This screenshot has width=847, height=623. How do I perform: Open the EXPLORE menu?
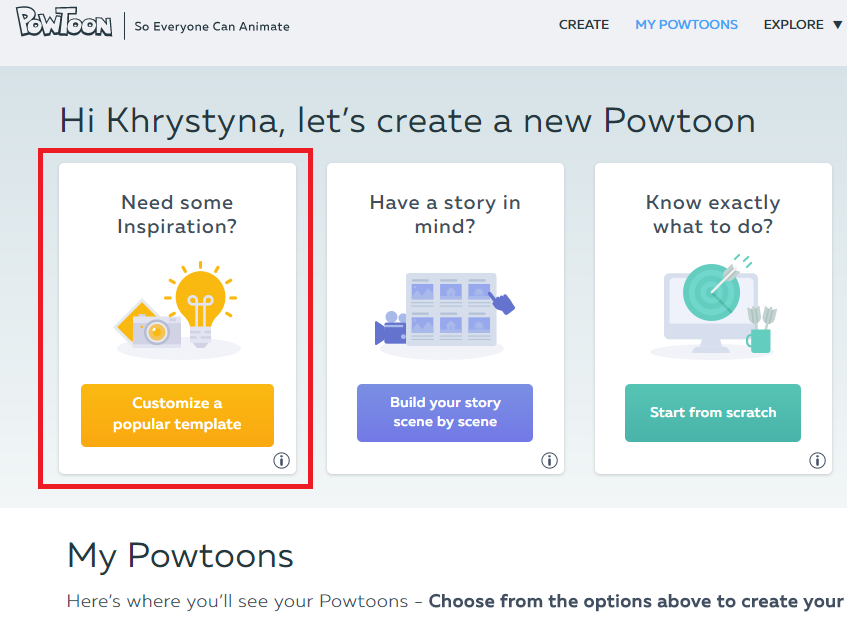coord(793,25)
